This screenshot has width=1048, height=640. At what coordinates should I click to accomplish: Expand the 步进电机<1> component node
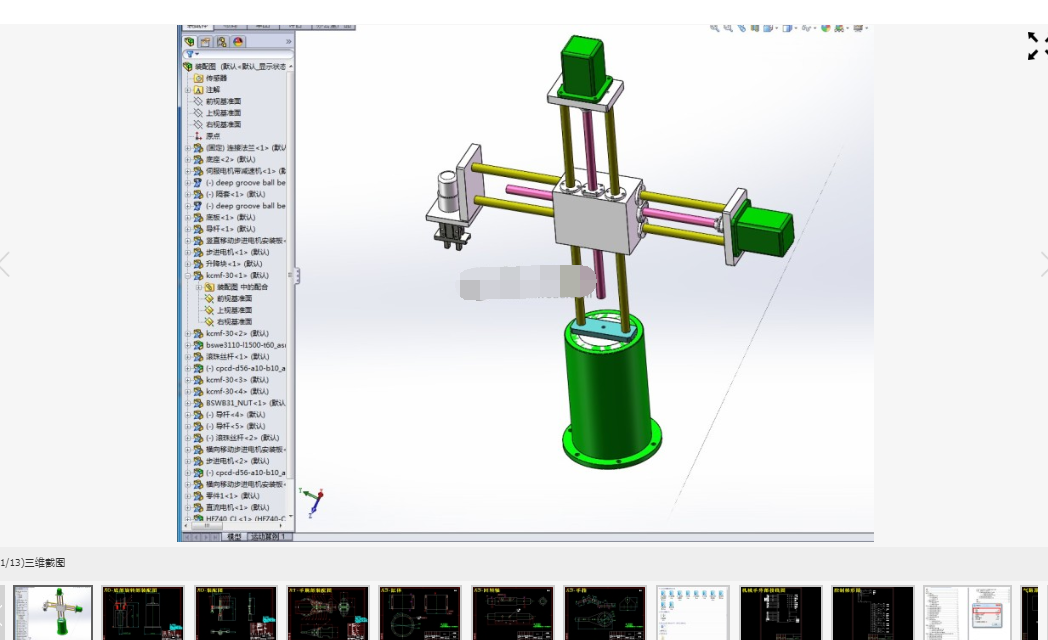(x=187, y=252)
